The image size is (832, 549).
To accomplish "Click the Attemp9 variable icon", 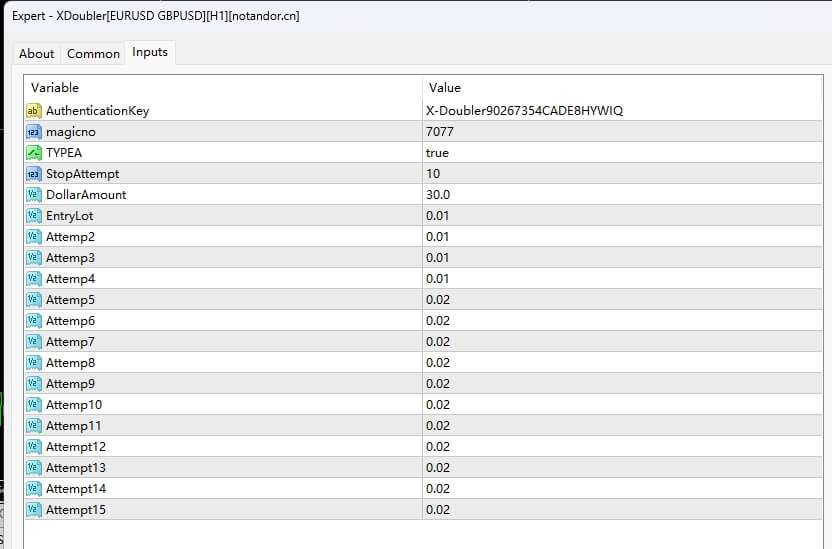I will (33, 384).
